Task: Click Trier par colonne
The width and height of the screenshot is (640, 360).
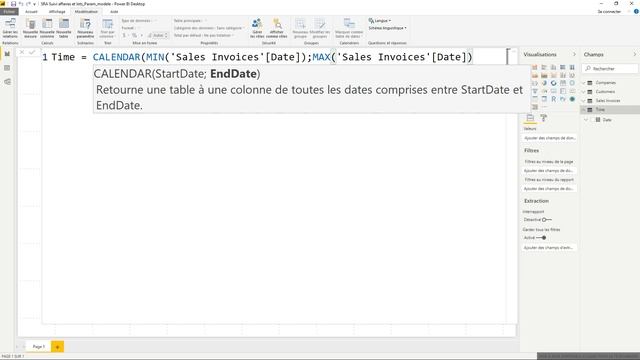Action: point(107,28)
